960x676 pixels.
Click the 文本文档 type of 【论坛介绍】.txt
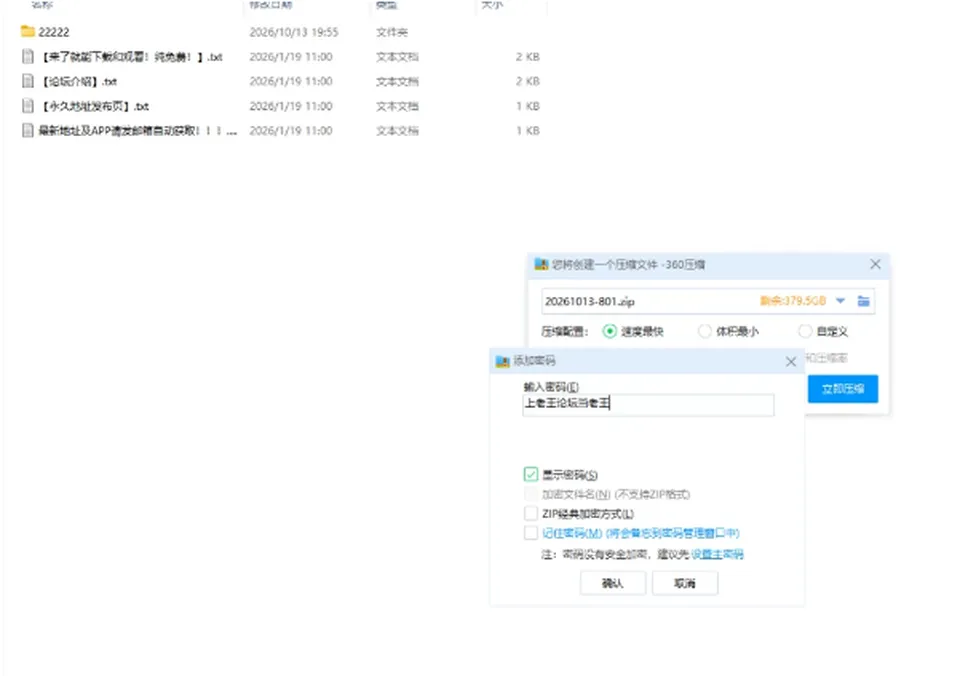pyautogui.click(x=397, y=81)
